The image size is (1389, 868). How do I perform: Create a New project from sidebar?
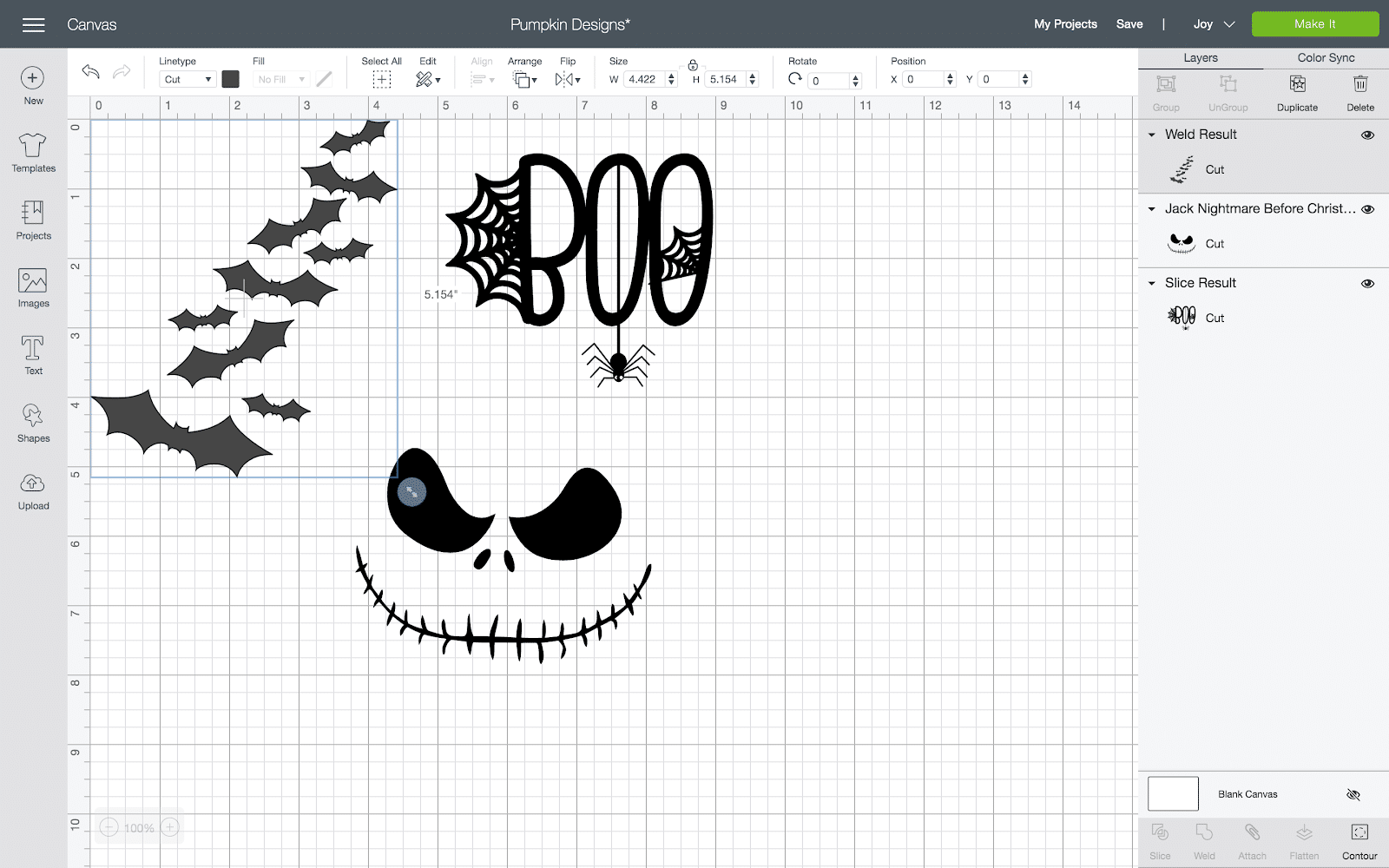point(33,86)
